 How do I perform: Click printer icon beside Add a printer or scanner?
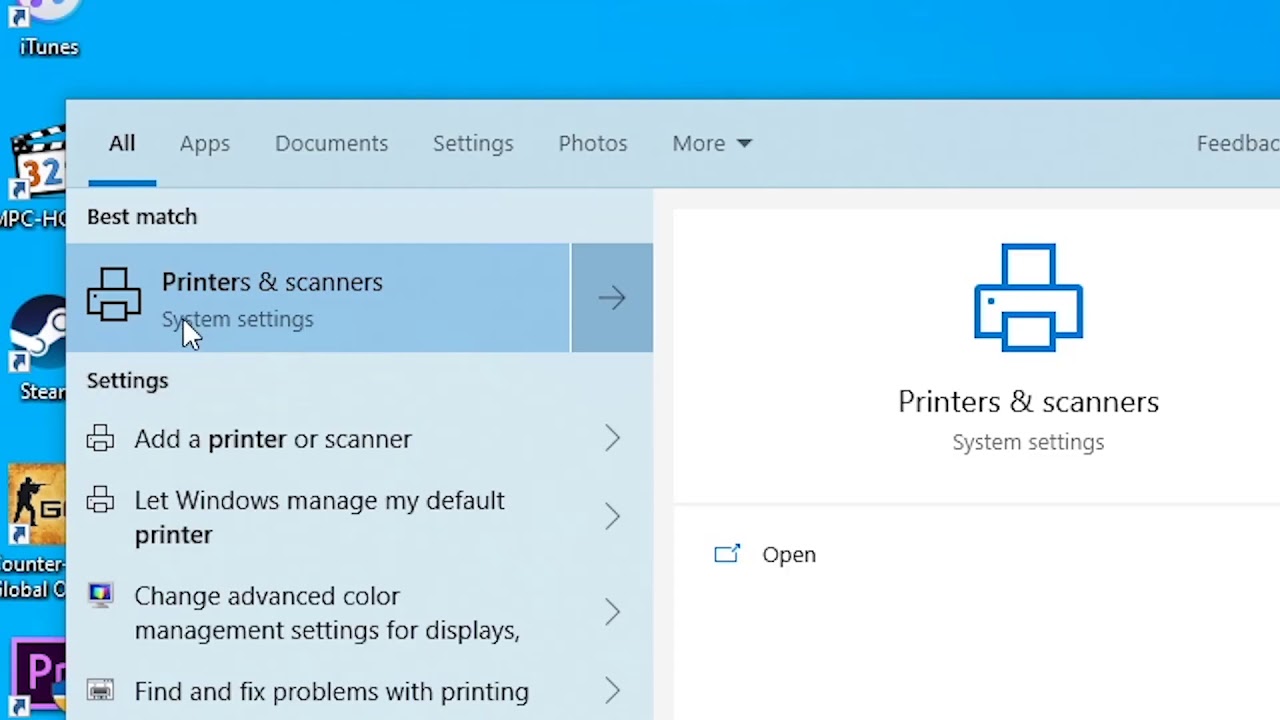[100, 438]
